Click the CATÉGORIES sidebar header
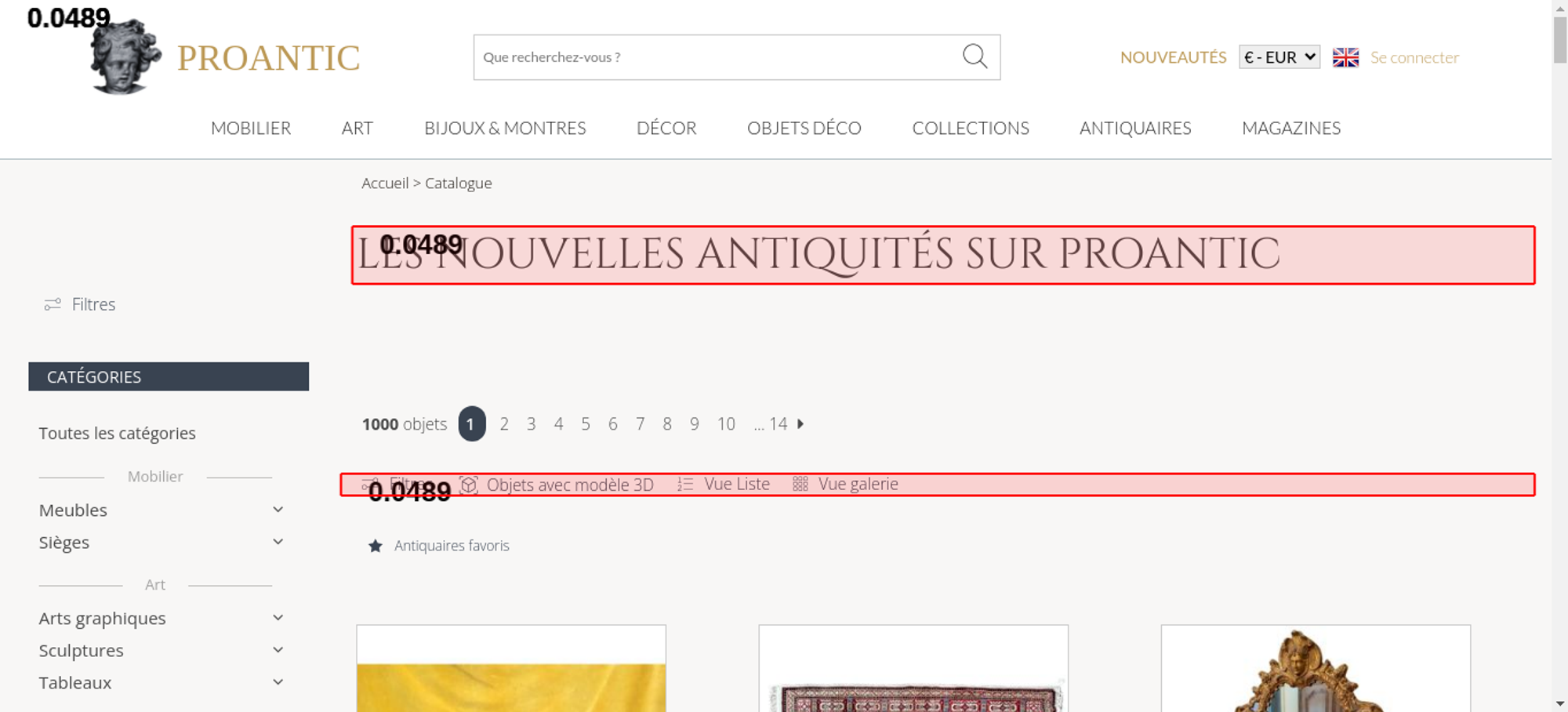Screen dimensions: 1568x712 [x=169, y=376]
